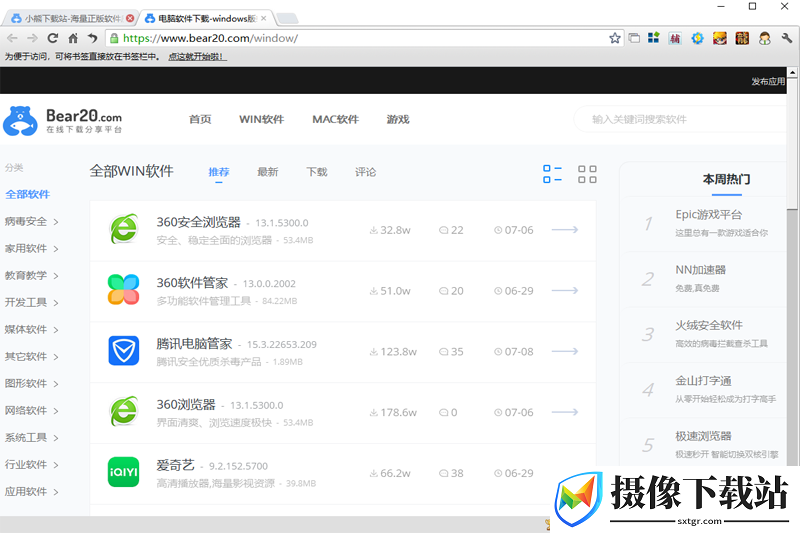Screen dimensions: 800x533
Task: Open 火绒安全软件 in weekly hot list
Action: coord(709,325)
